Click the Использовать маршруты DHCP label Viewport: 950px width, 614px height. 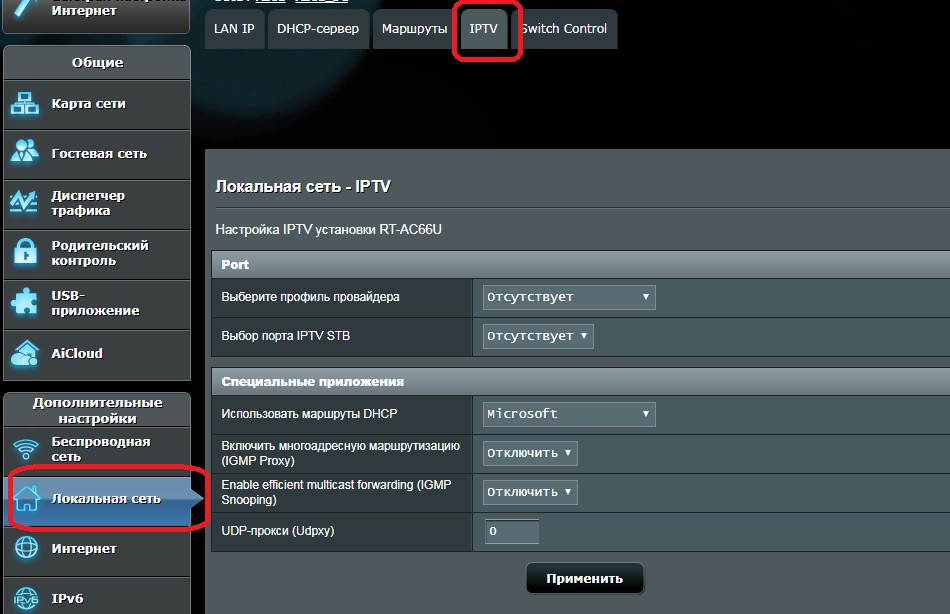pos(309,414)
